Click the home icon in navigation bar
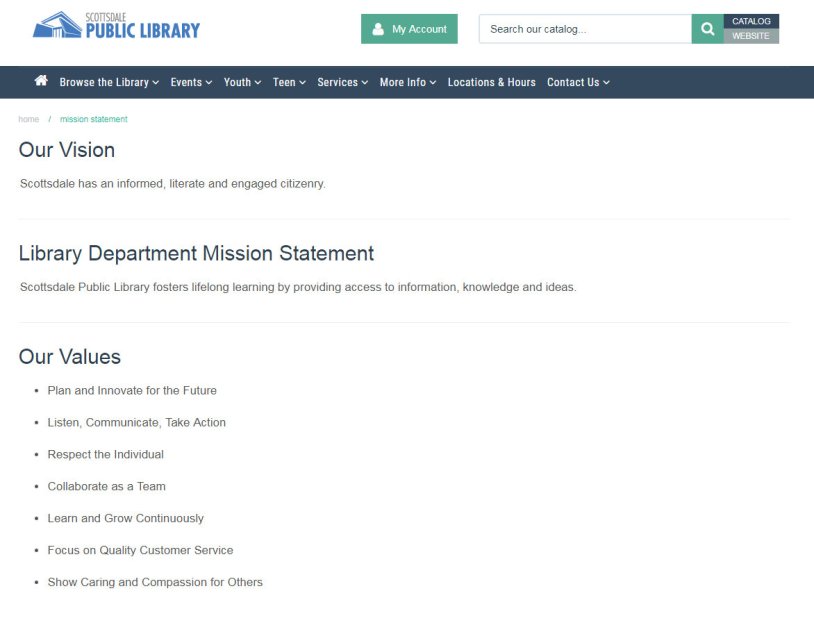Screen dimensions: 814x625 coord(41,81)
